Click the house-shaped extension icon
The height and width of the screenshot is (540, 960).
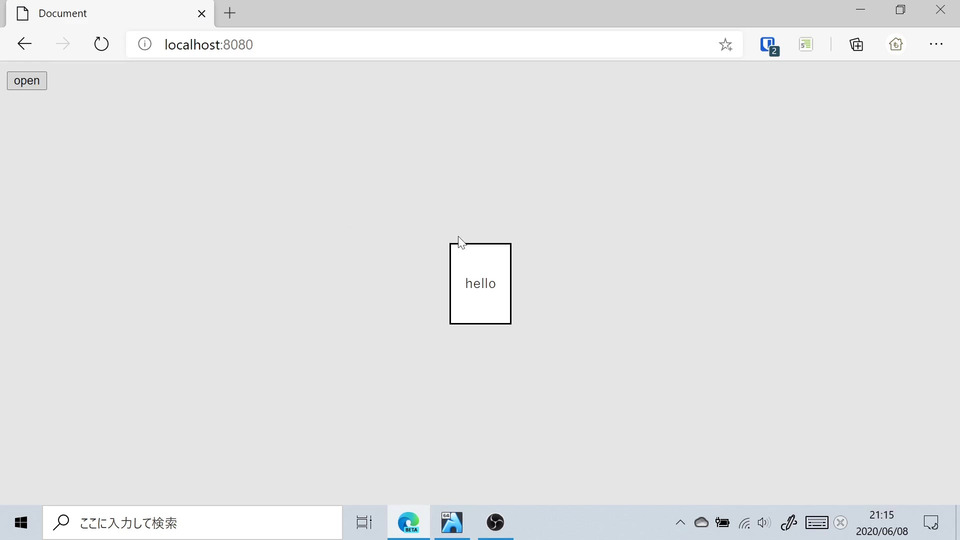coord(896,44)
